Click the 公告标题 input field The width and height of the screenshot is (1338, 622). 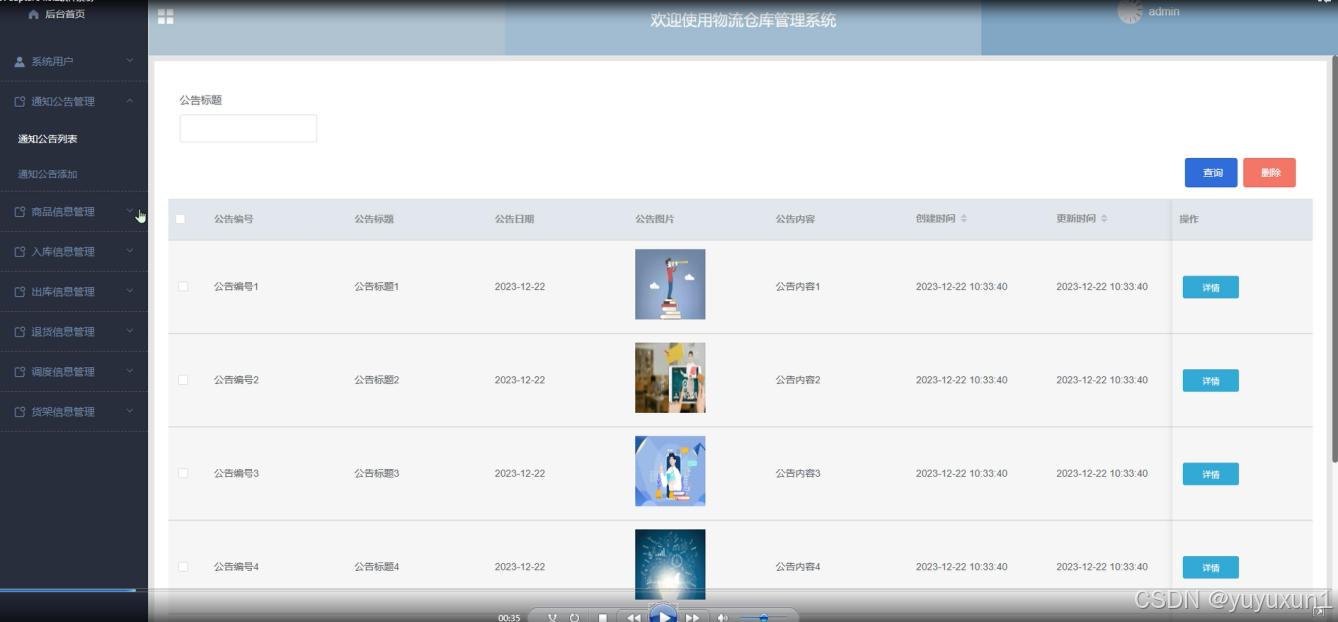pyautogui.click(x=247, y=127)
